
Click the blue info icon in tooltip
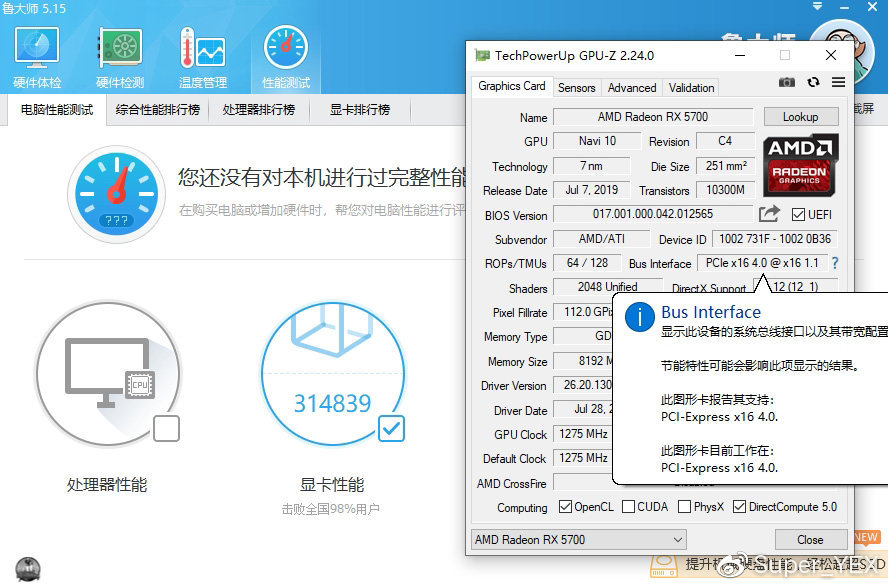pyautogui.click(x=640, y=317)
